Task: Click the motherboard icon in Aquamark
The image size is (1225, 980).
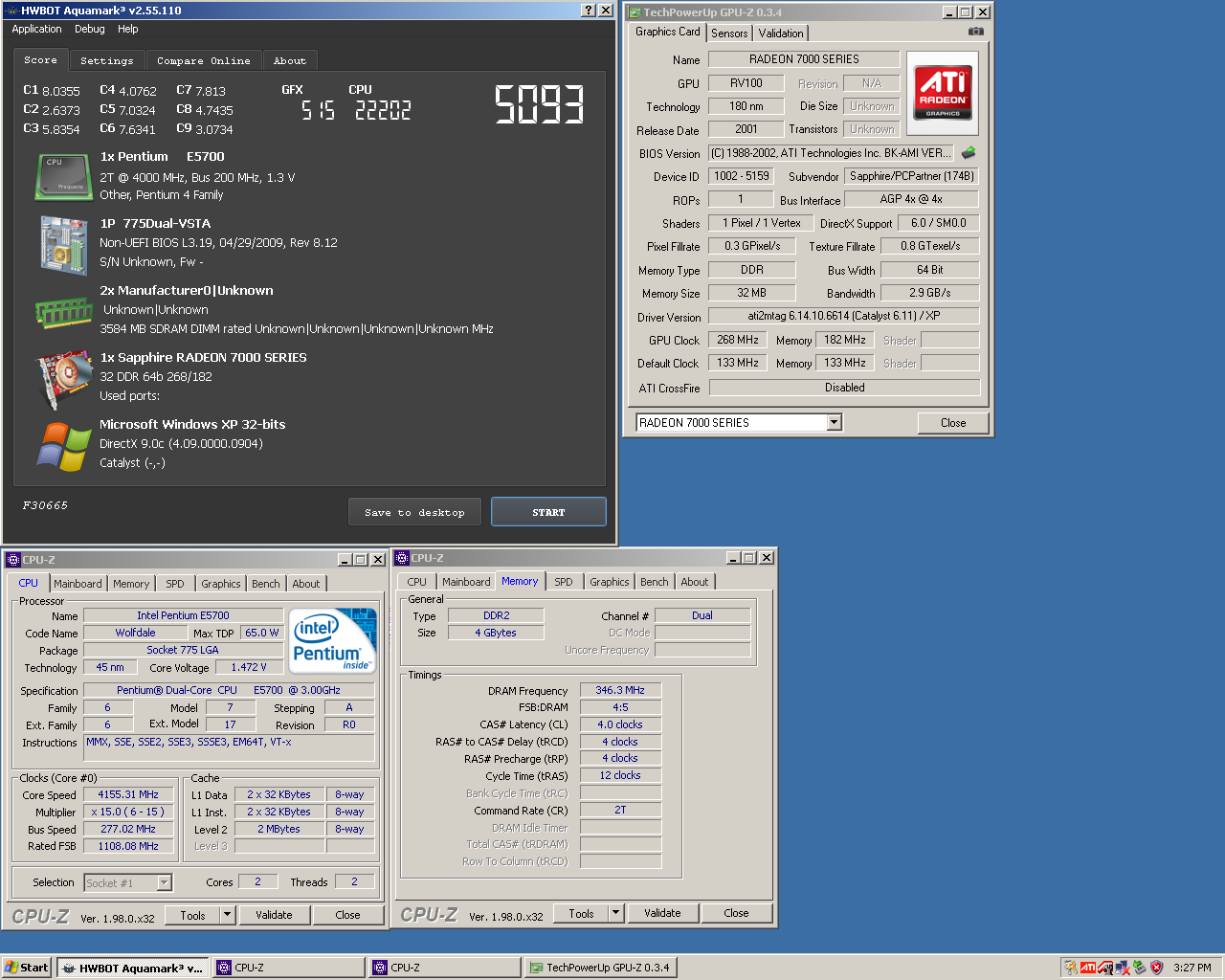Action: pyautogui.click(x=64, y=244)
